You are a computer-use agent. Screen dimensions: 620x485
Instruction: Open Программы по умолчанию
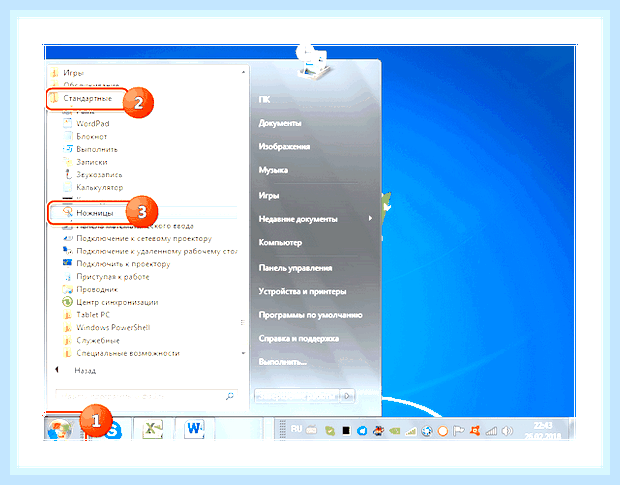point(310,315)
